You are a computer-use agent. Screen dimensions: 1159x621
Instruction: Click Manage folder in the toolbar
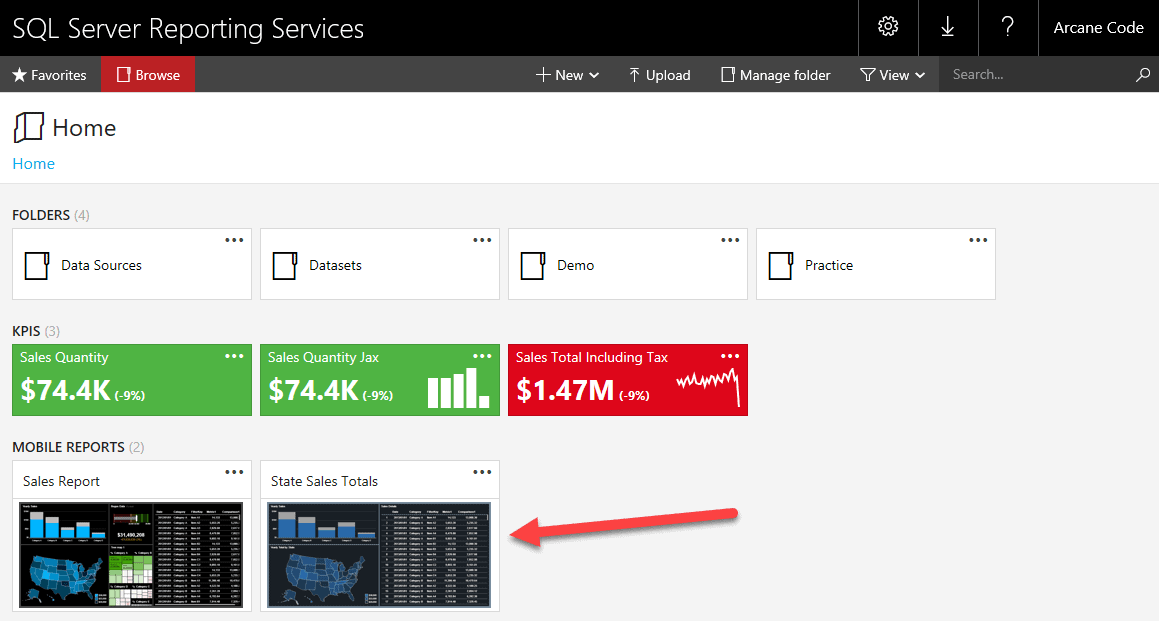tap(775, 75)
